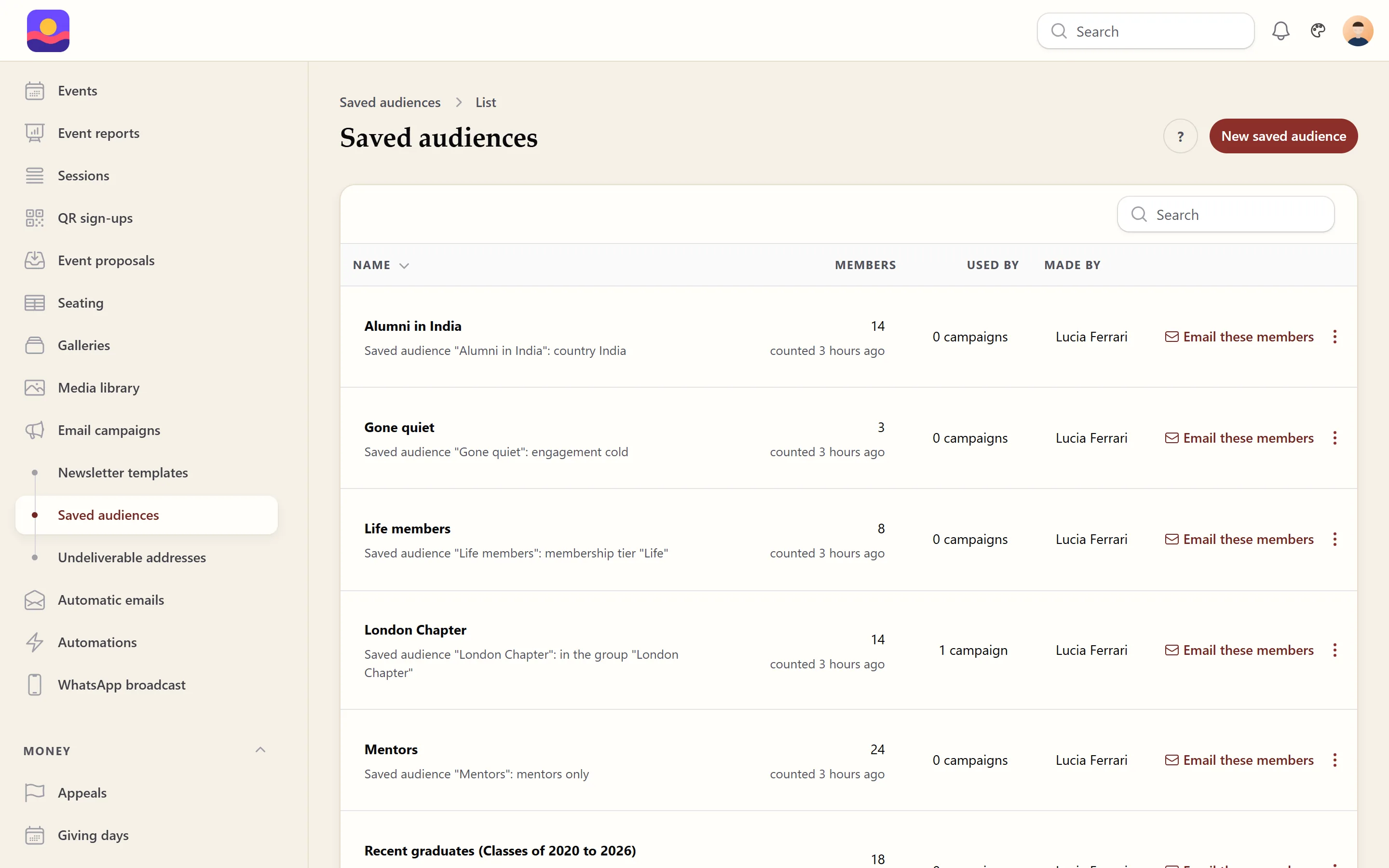This screenshot has height=868, width=1389.
Task: Select Saved audiences in the sidebar
Action: tap(146, 515)
